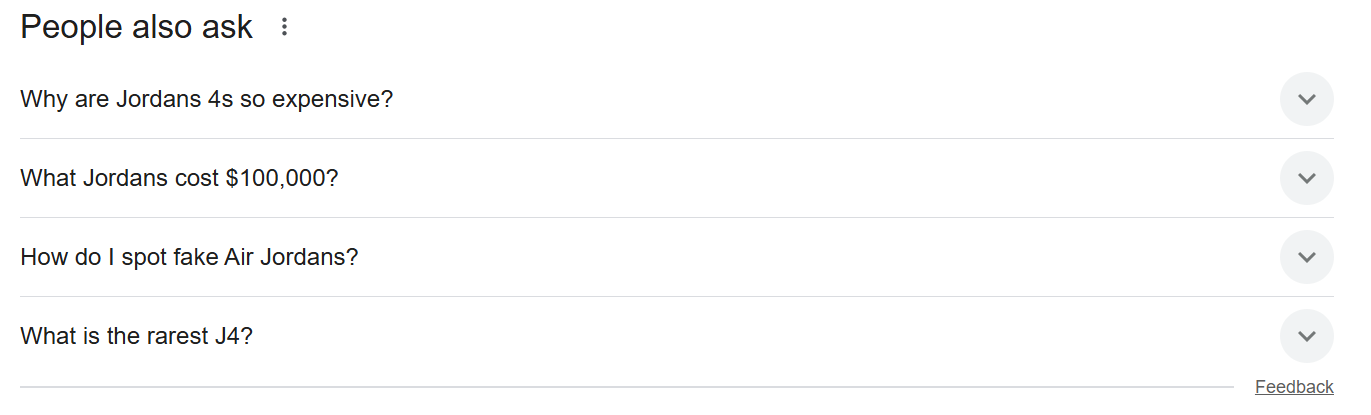Click chevron icon beside the $100,000 Jordans question
Viewport: 1371px width, 415px height.
[x=1306, y=178]
